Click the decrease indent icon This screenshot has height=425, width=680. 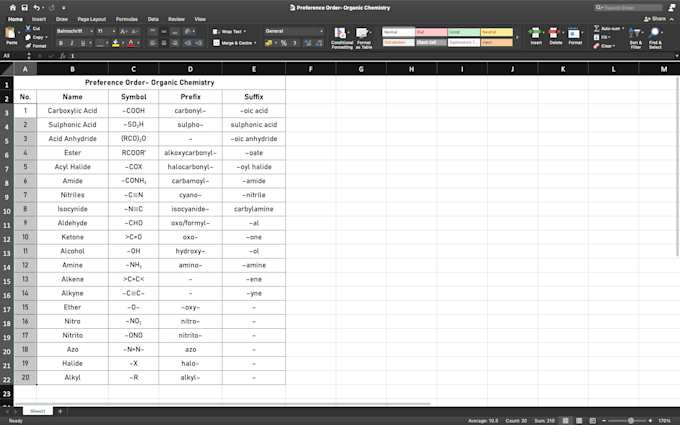[188, 43]
